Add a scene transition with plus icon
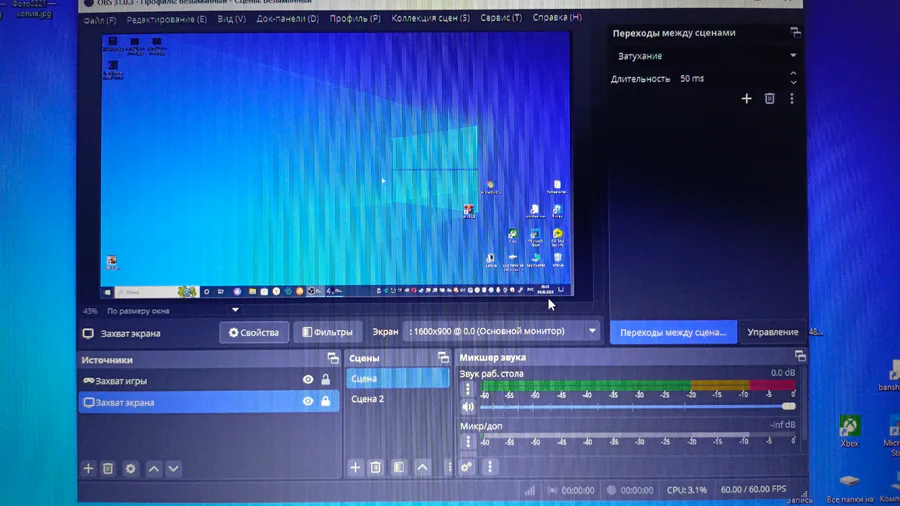Image resolution: width=900 pixels, height=506 pixels. tap(746, 99)
